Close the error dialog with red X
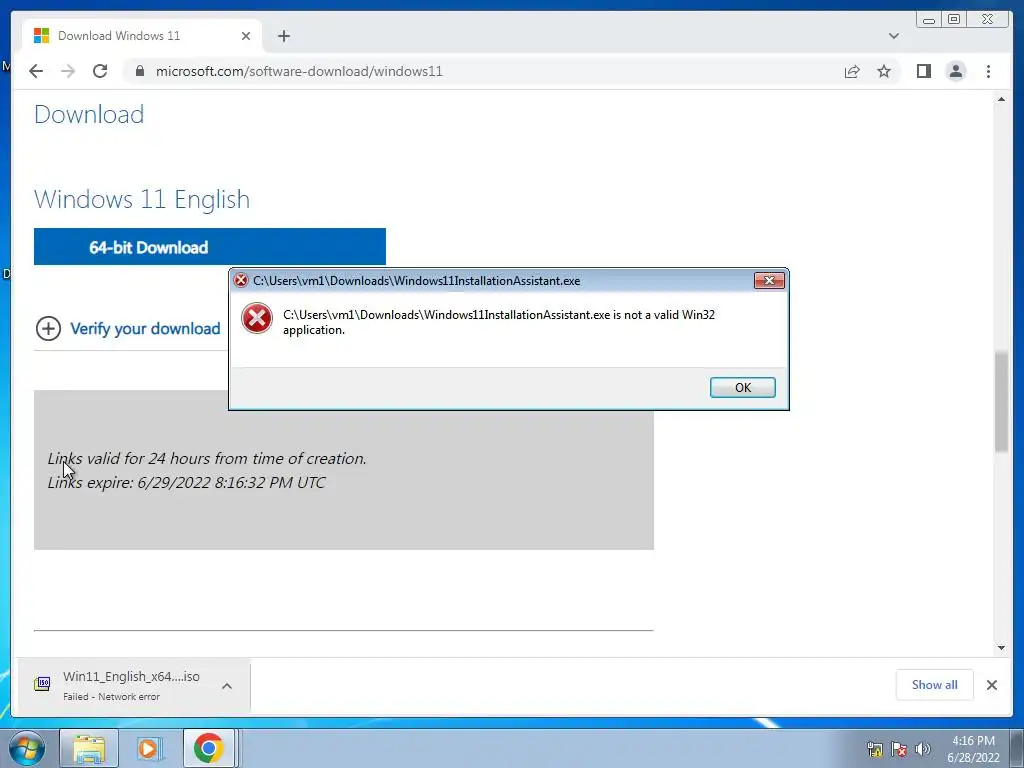 tap(769, 280)
